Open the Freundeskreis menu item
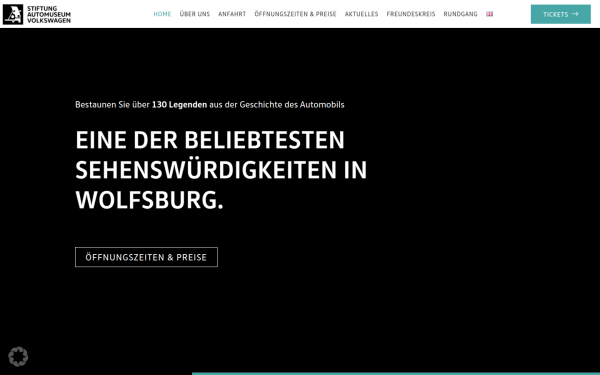 coord(411,14)
